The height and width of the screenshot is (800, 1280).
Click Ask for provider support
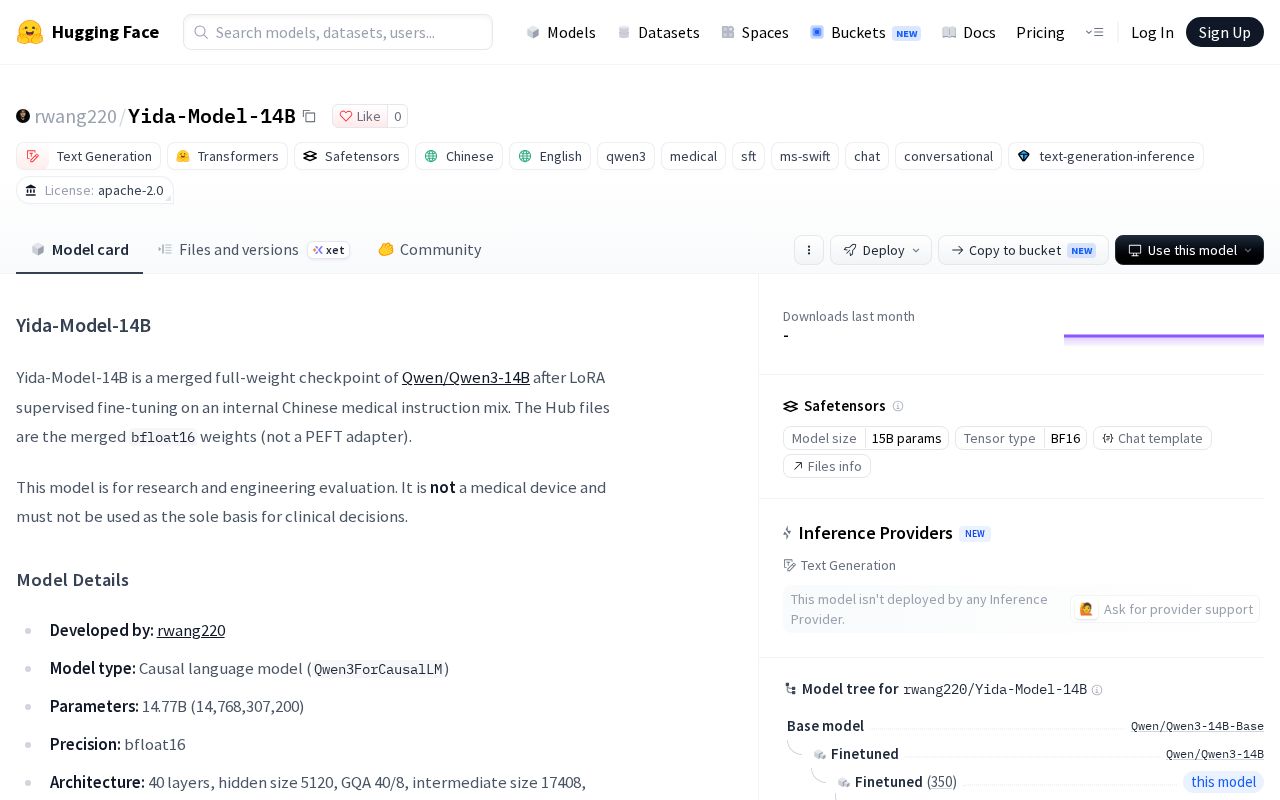point(1165,609)
